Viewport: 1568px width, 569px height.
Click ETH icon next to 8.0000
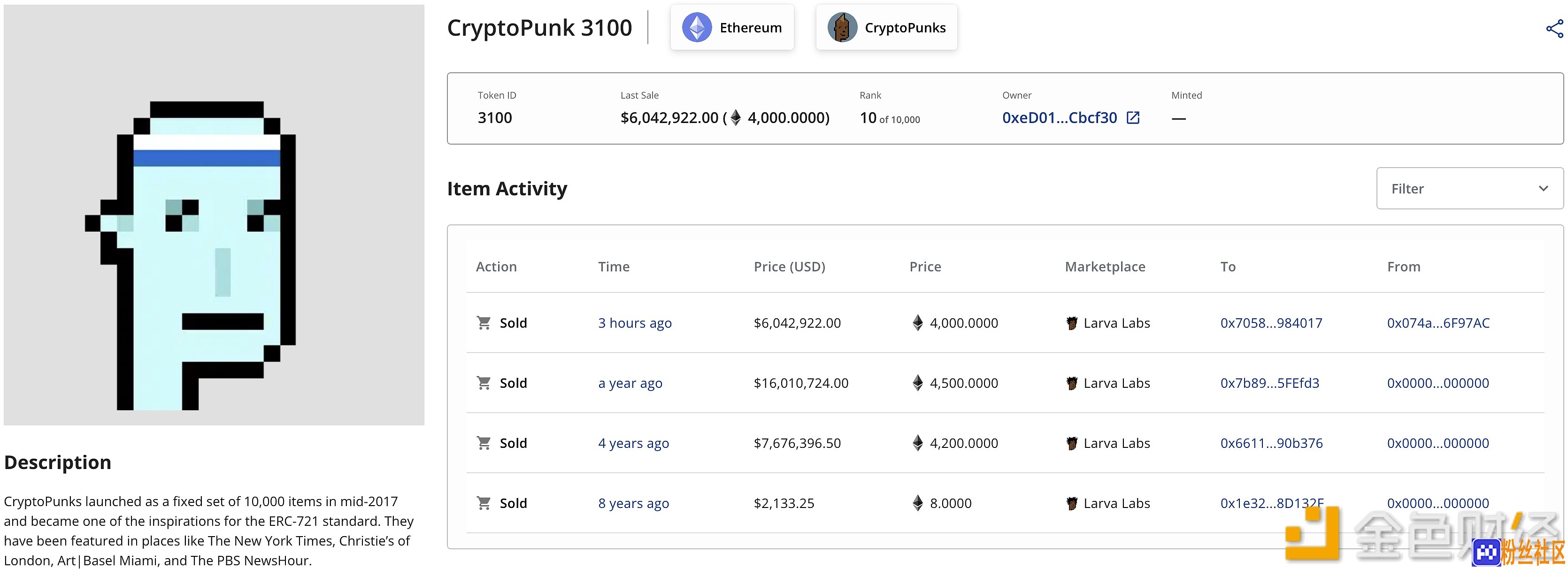(917, 504)
